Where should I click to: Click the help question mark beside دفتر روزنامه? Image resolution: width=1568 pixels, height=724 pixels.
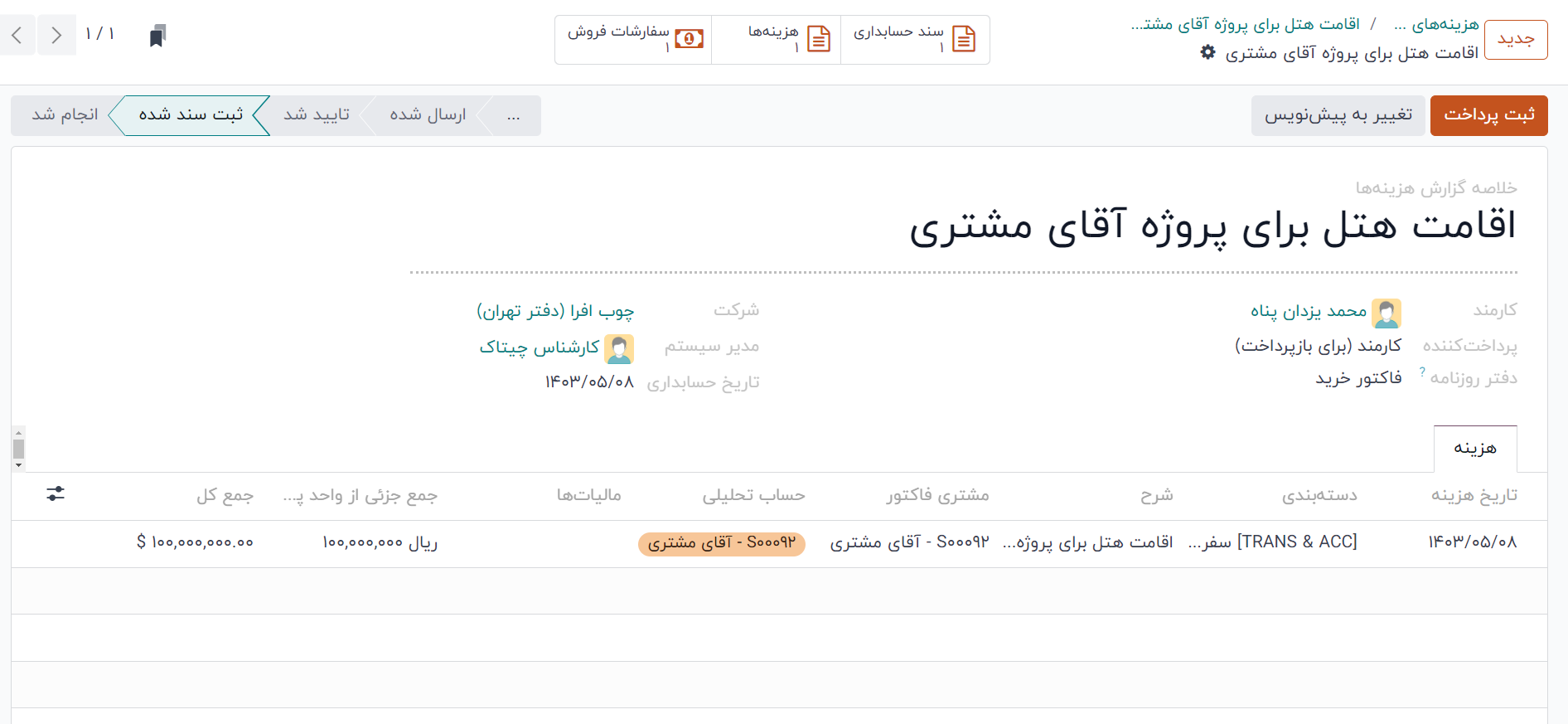click(1422, 372)
